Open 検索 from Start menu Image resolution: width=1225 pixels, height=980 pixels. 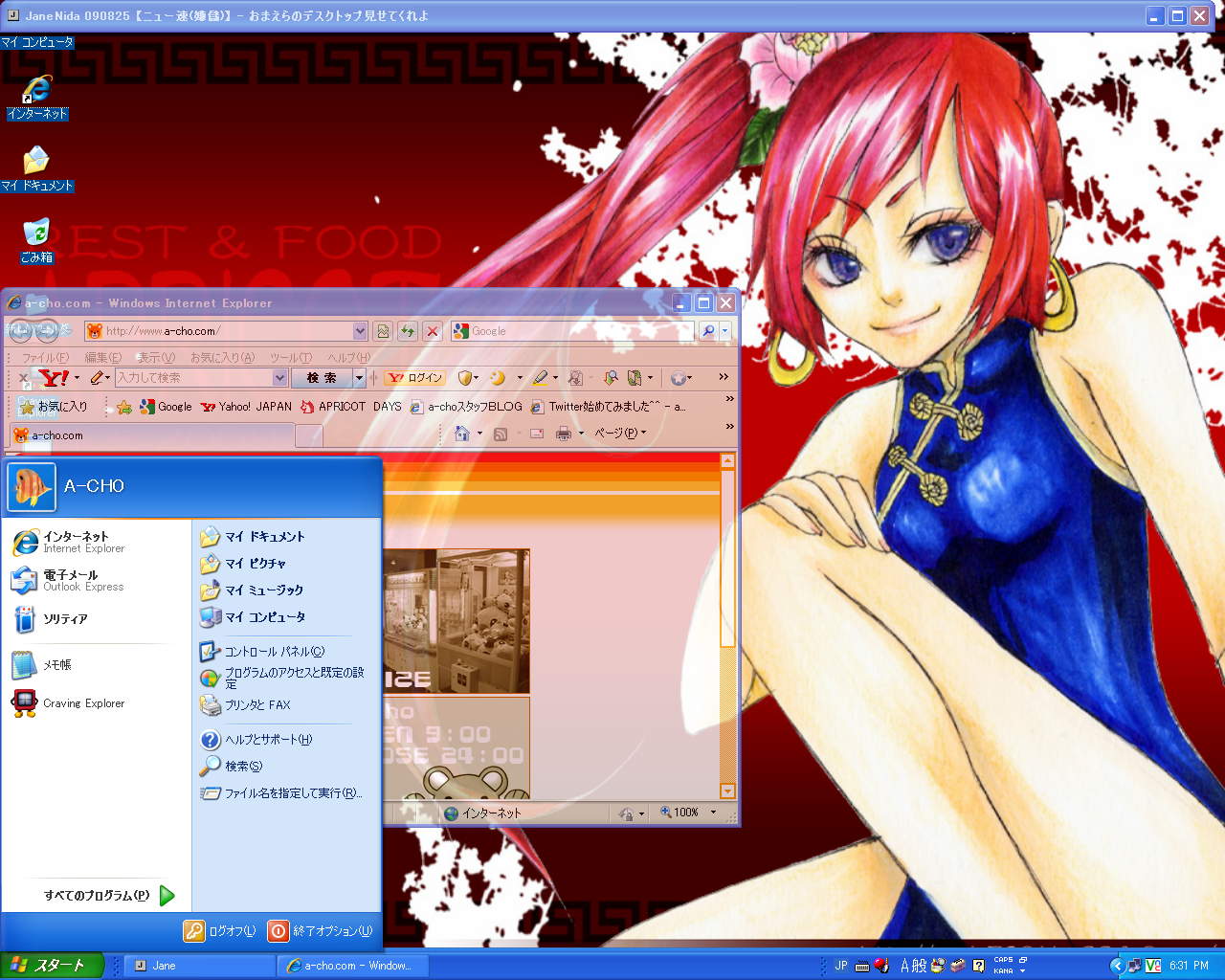click(231, 767)
